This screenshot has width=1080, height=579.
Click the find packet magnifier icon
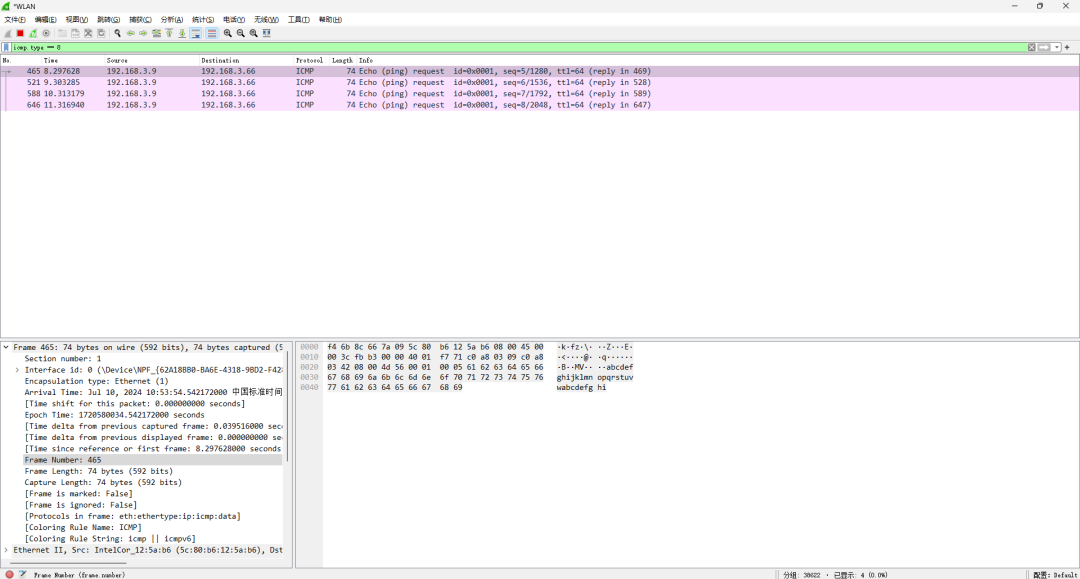117,33
